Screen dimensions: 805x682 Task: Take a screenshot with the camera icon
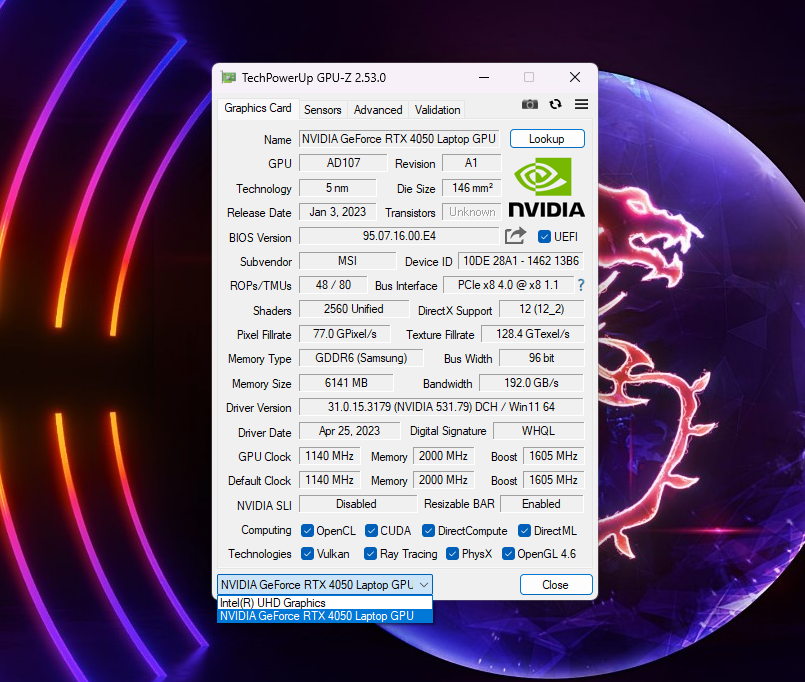pyautogui.click(x=530, y=104)
